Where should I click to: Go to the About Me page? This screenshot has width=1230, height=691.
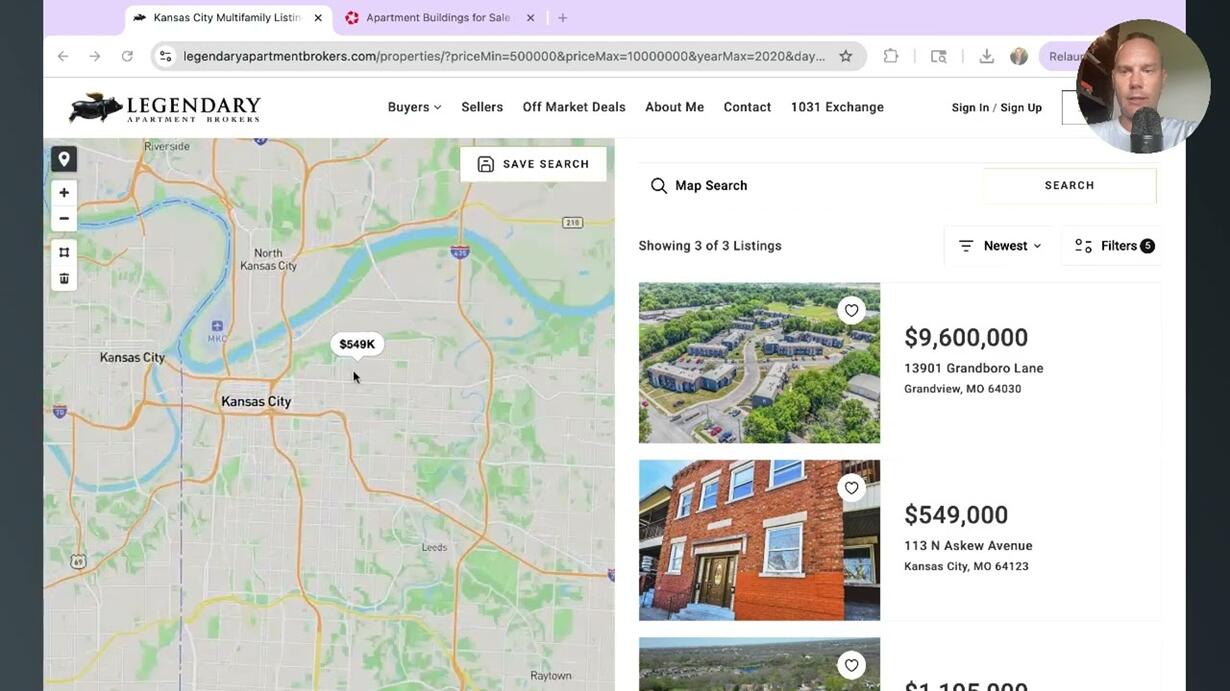click(x=674, y=107)
